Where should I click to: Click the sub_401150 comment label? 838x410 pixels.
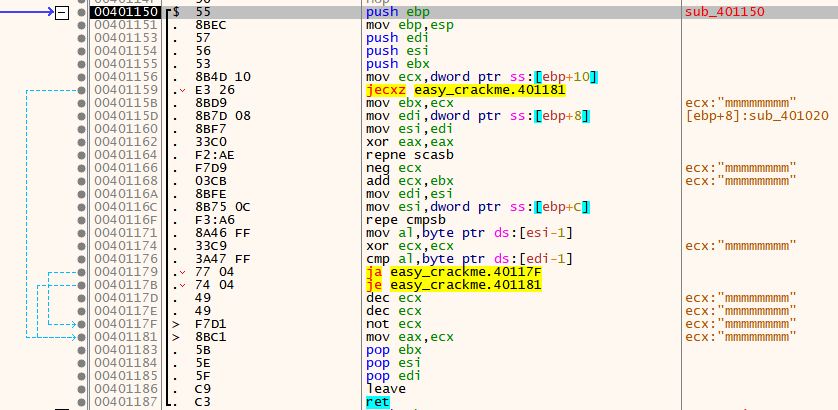coord(725,12)
